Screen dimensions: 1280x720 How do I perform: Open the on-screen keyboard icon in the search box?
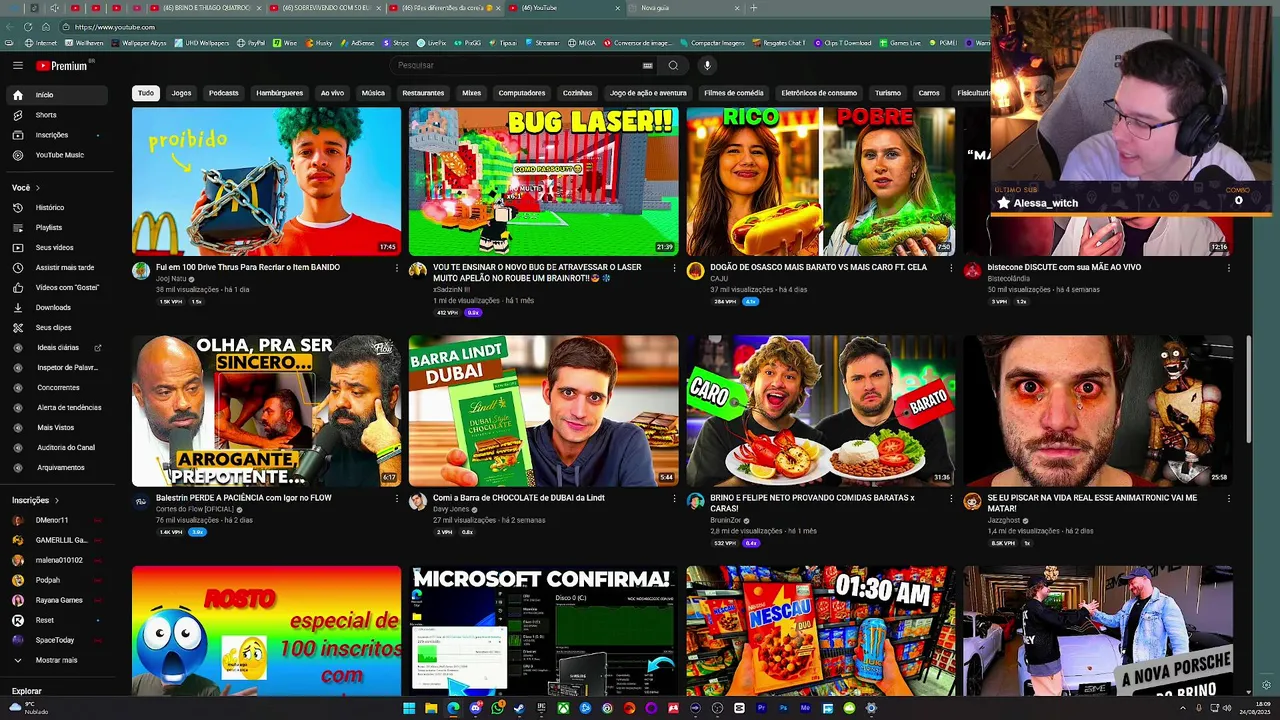point(647,65)
